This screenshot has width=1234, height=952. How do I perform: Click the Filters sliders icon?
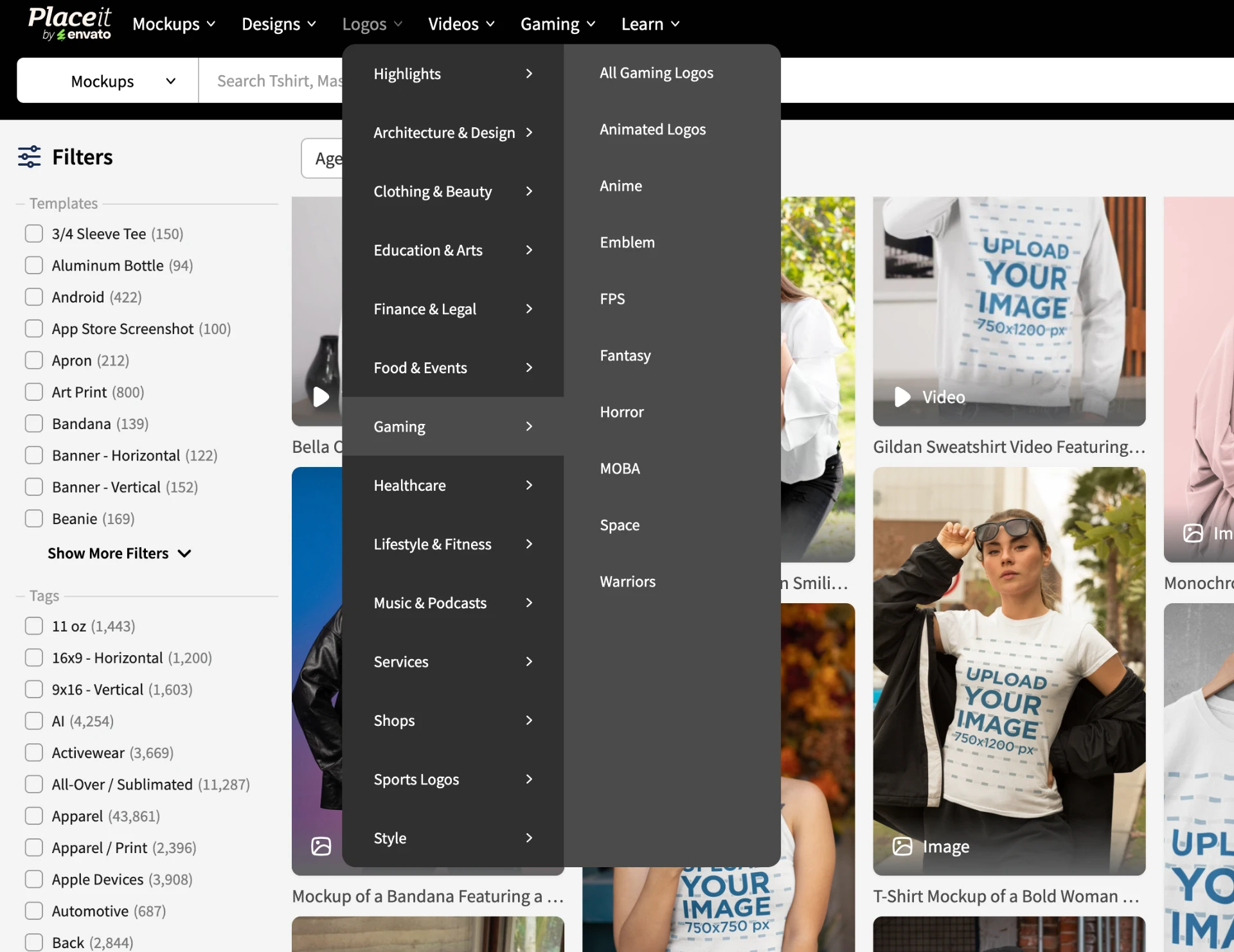(x=30, y=157)
